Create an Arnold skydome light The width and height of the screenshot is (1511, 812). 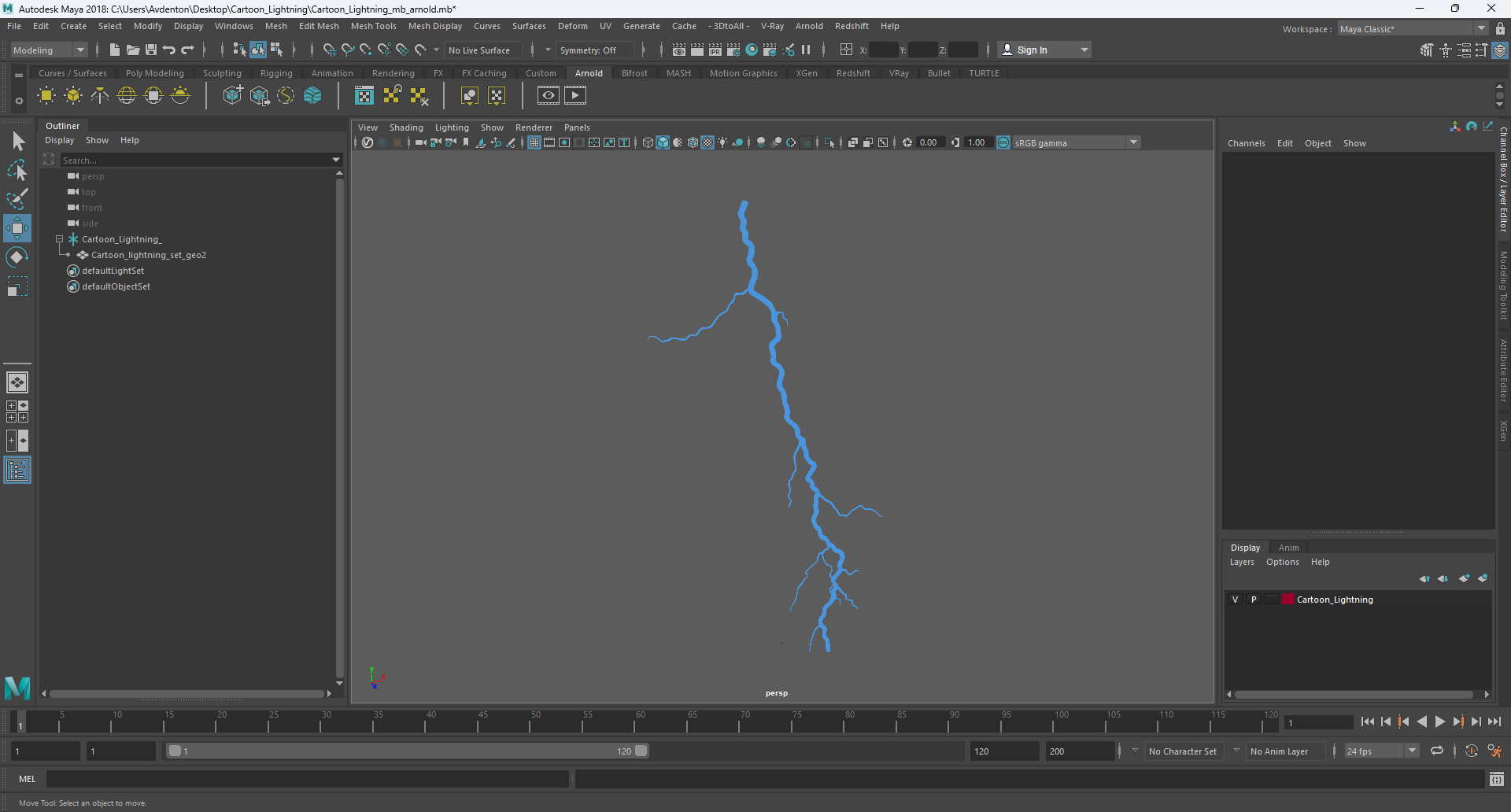[x=127, y=96]
